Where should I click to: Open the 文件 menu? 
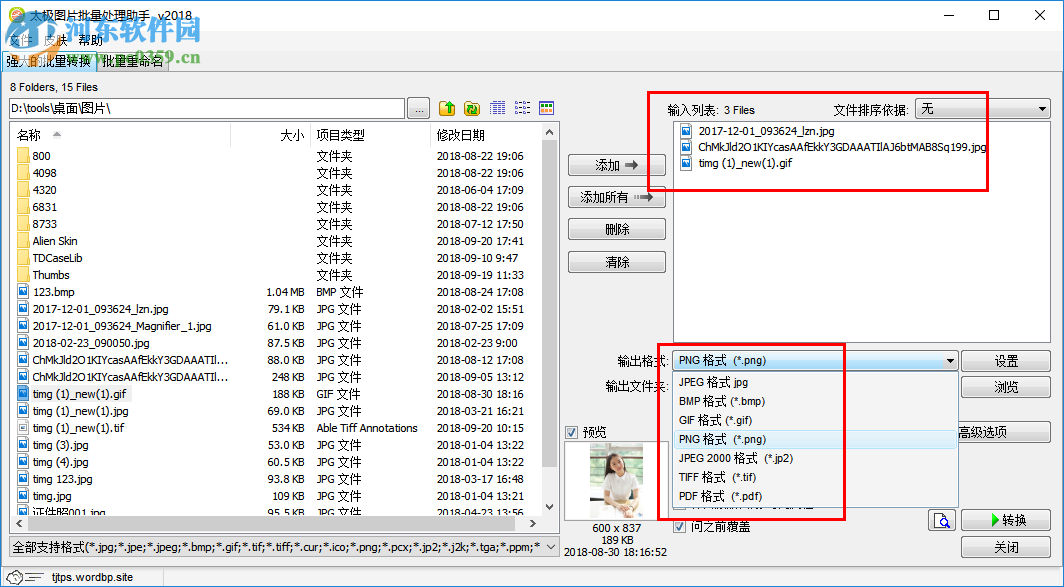20,41
